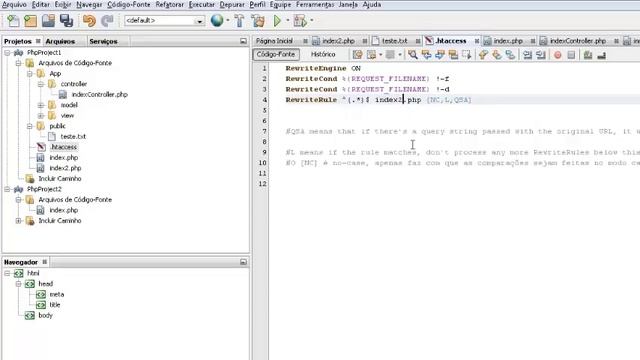640x360 pixels.
Task: Open the Depurar menu
Action: click(232, 4)
